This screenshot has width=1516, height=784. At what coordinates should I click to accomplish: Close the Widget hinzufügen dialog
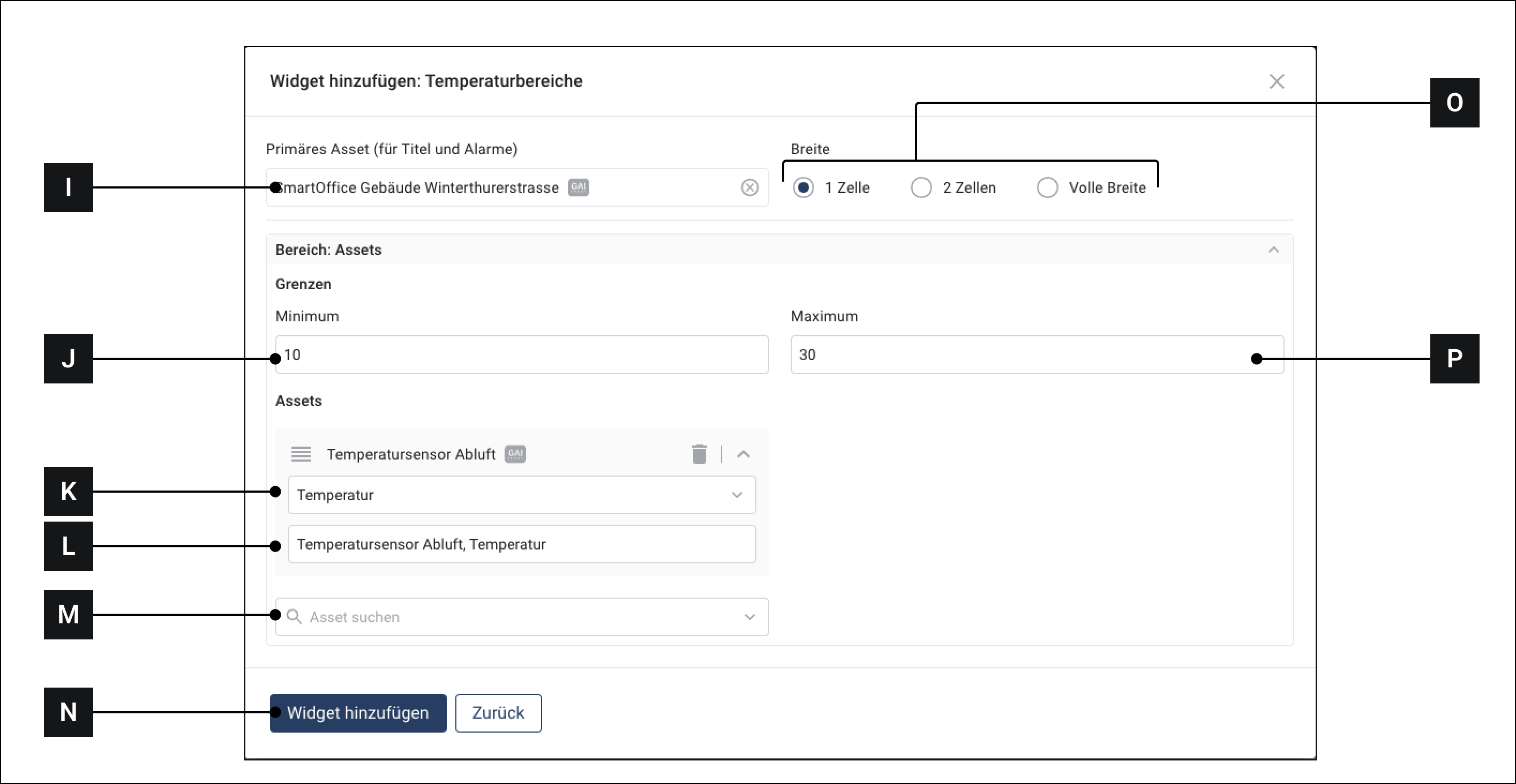(x=1277, y=81)
